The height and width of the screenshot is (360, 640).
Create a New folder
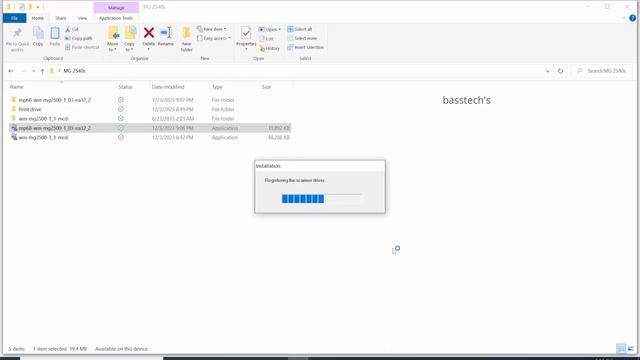(x=187, y=39)
